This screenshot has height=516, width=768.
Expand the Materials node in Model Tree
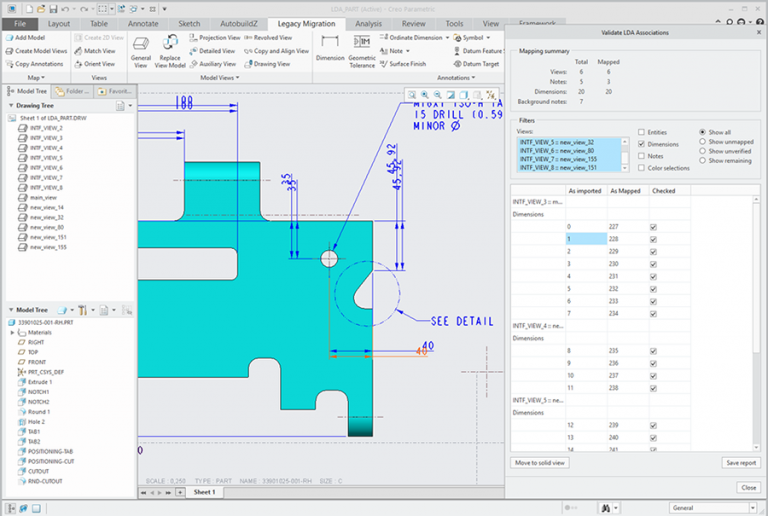point(13,333)
